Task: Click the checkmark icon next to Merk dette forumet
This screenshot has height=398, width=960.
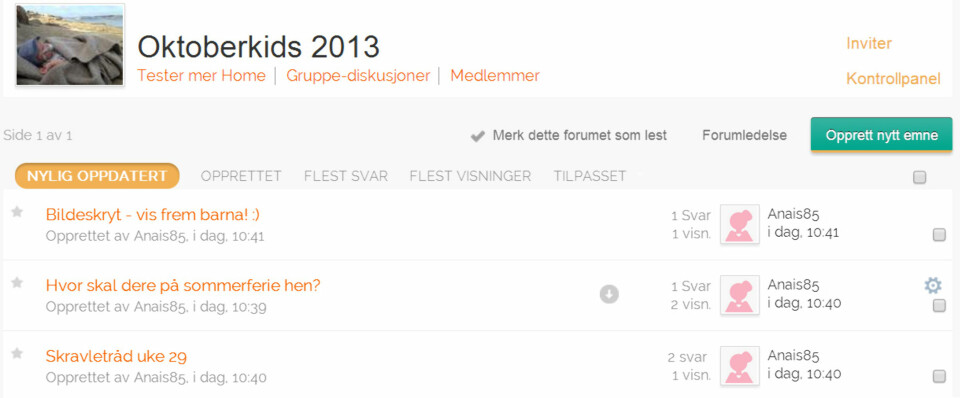Action: (x=478, y=136)
